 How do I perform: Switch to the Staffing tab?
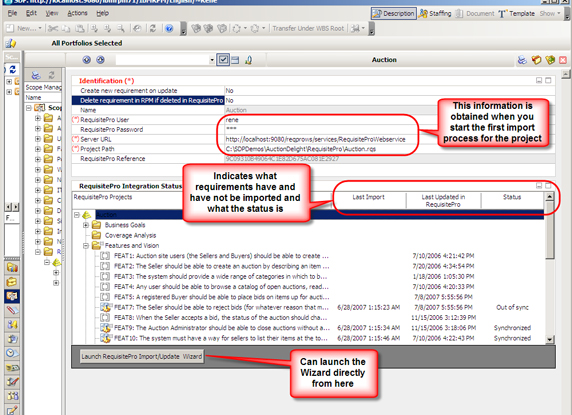point(435,13)
